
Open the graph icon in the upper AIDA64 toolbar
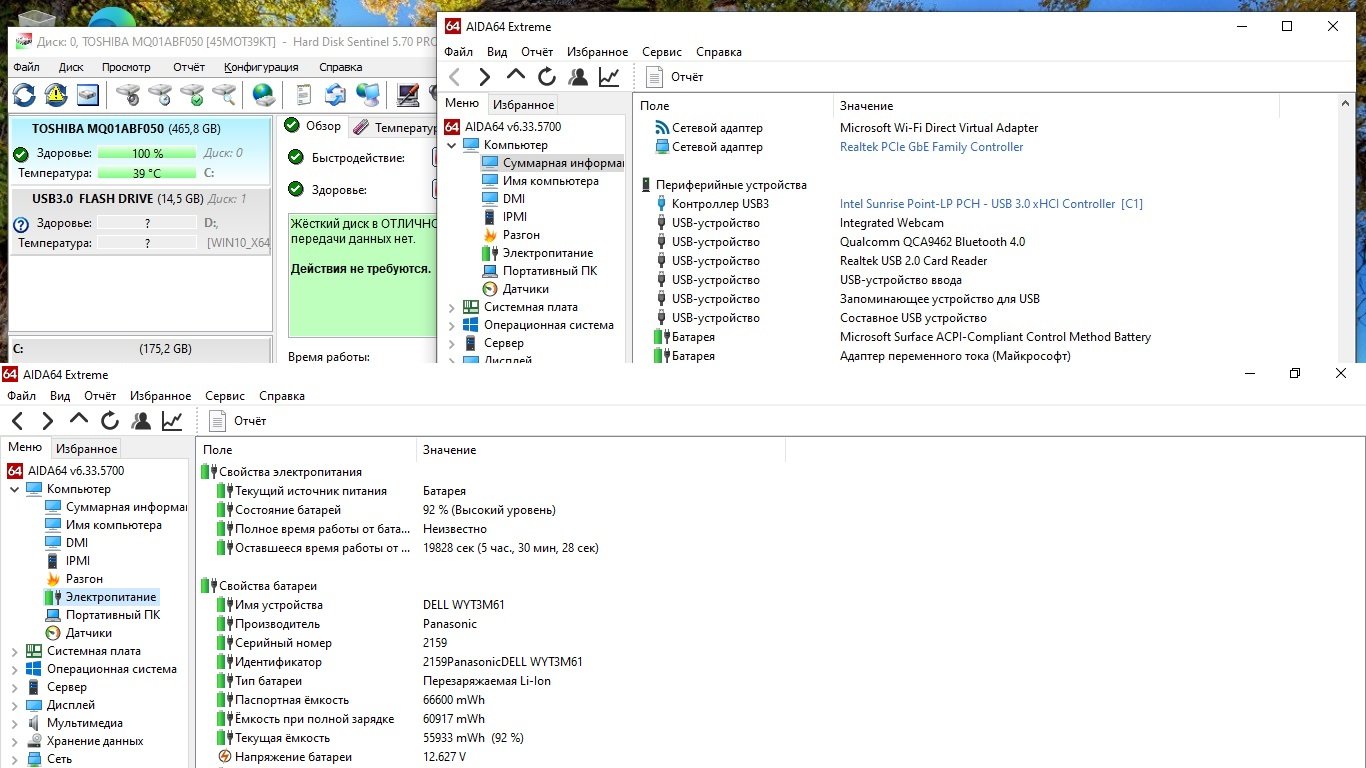click(608, 77)
